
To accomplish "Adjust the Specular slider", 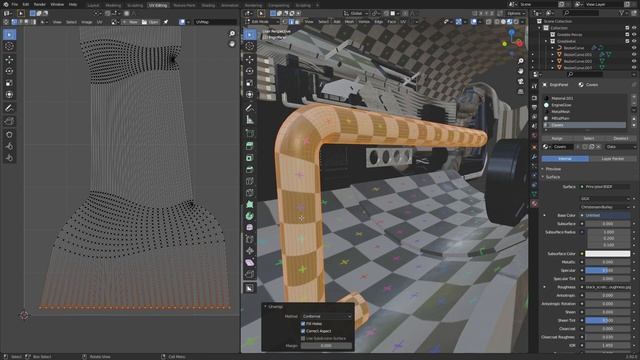I will click(607, 271).
